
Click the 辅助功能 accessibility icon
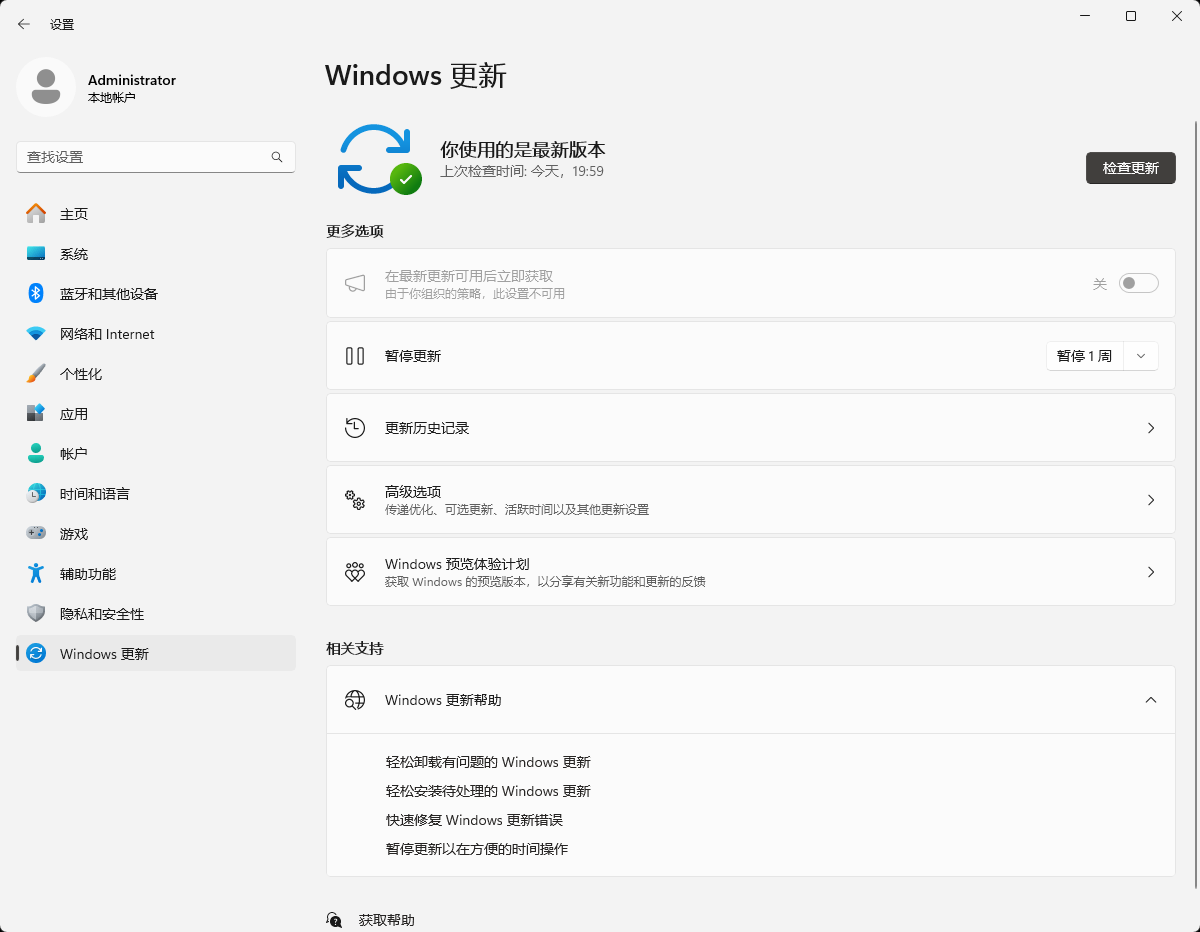click(36, 574)
